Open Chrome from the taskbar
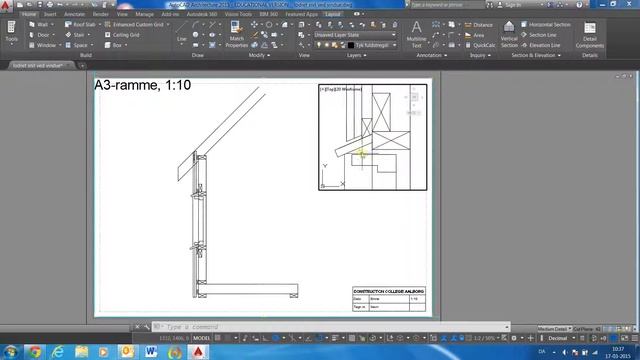This screenshot has width=640, height=360. pos(35,352)
